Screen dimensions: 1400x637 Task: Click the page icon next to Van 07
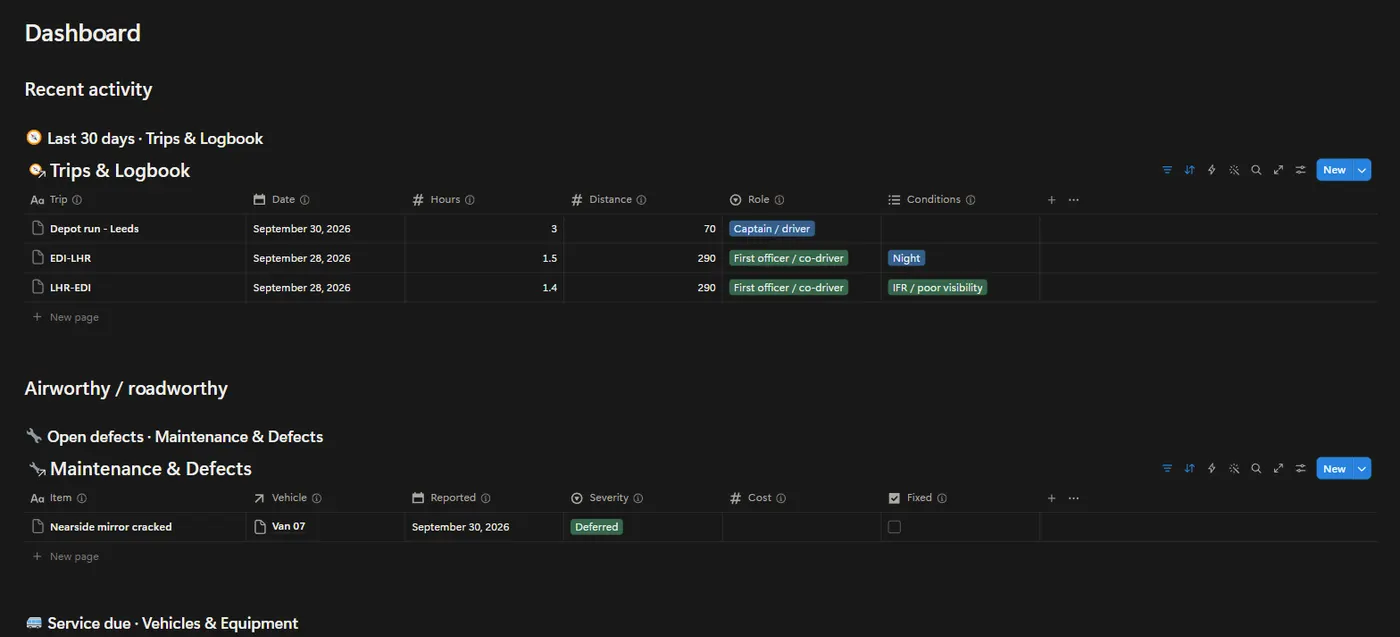260,526
